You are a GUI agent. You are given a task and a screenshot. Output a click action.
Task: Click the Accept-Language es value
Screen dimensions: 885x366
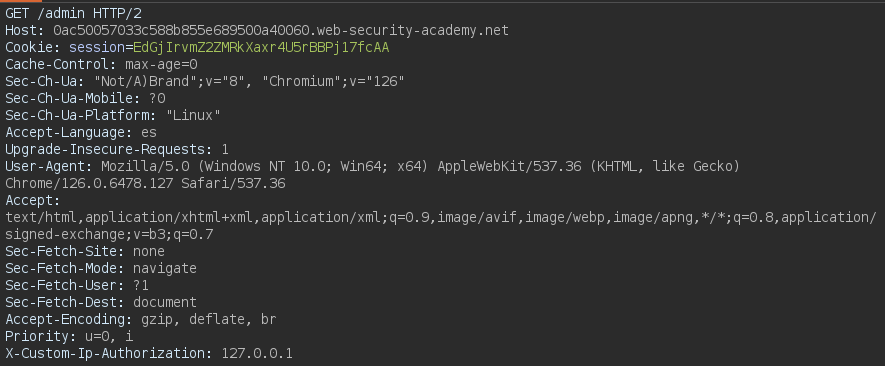click(149, 132)
